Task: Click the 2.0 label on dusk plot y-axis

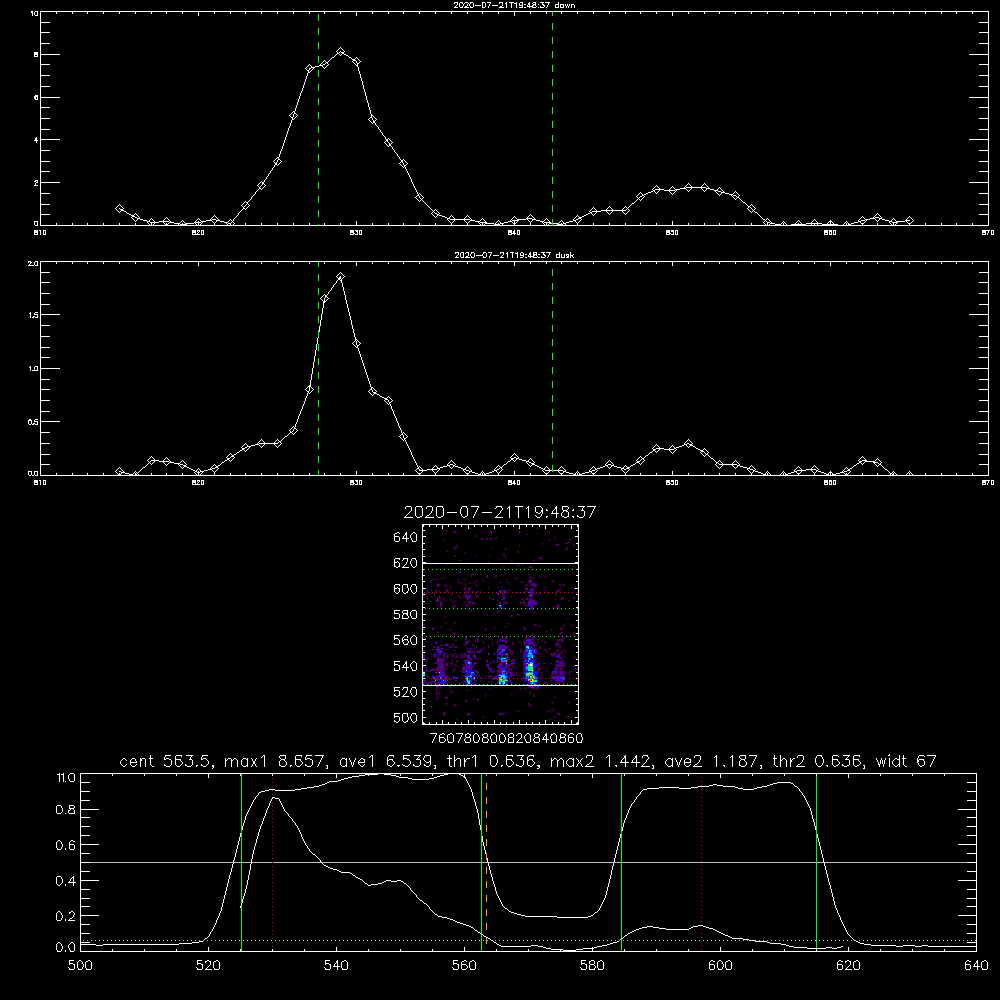Action: pos(34,263)
